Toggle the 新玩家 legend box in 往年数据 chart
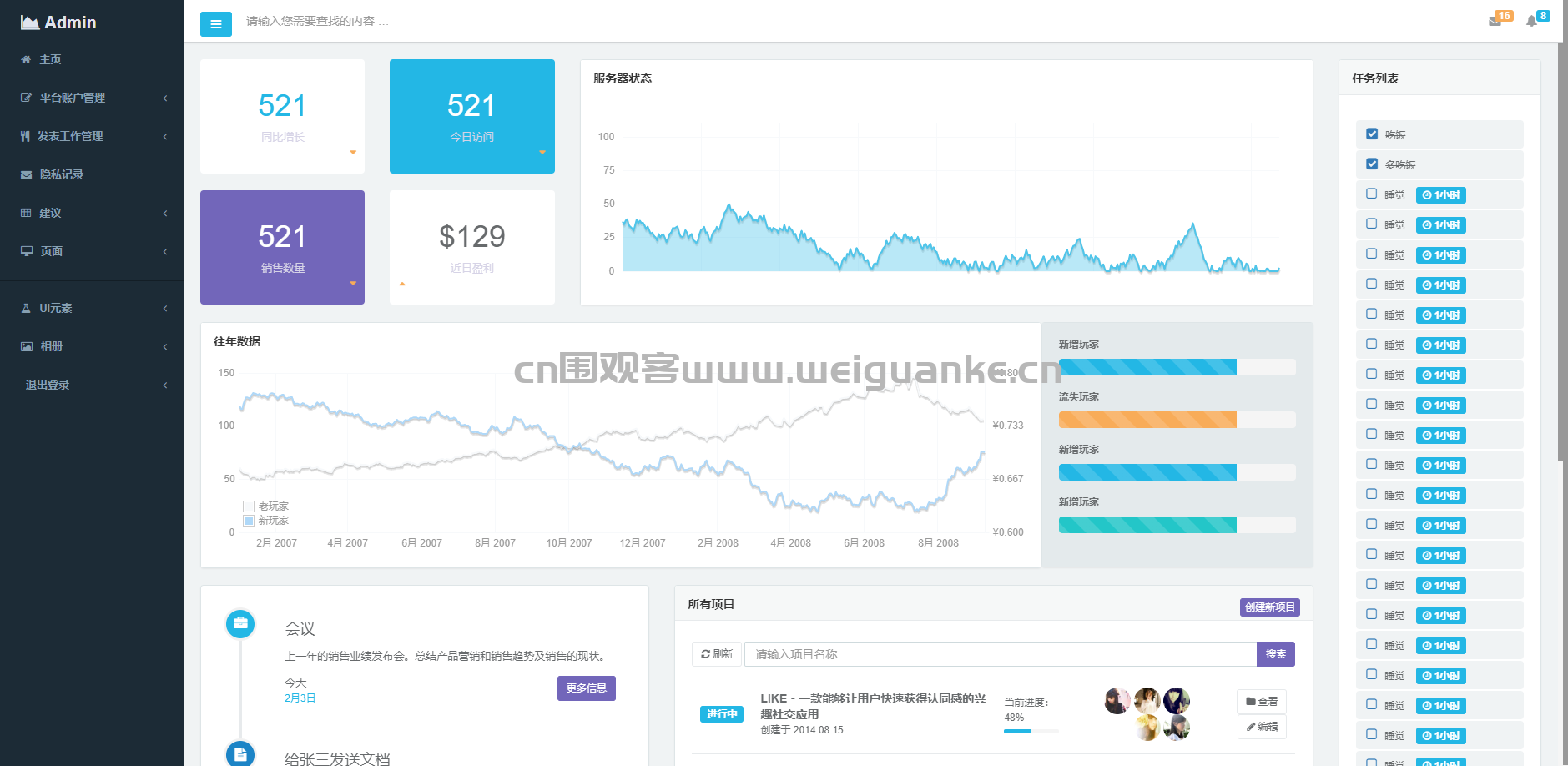This screenshot has width=1568, height=766. point(249,521)
